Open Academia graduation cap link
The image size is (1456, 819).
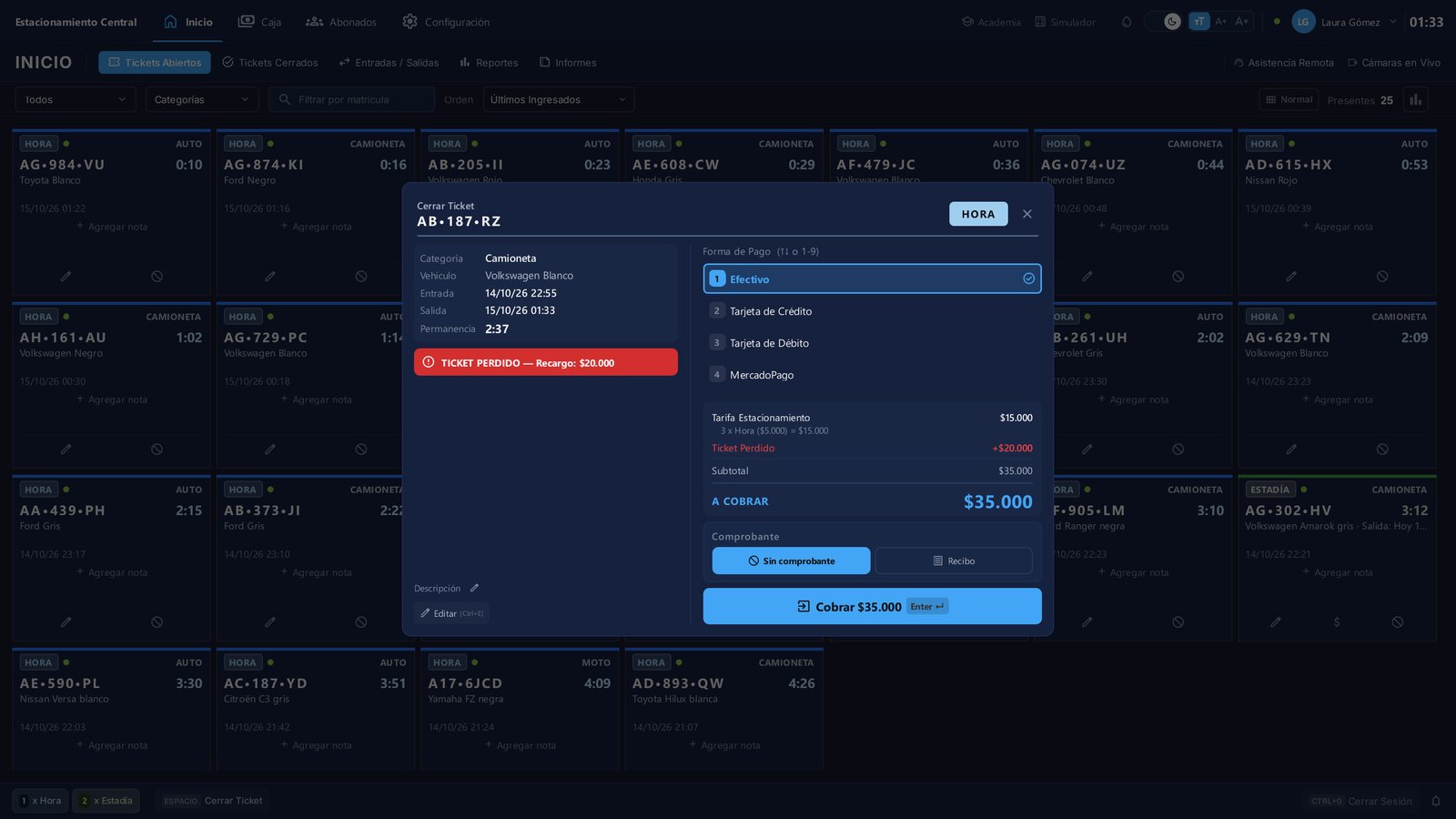(991, 22)
